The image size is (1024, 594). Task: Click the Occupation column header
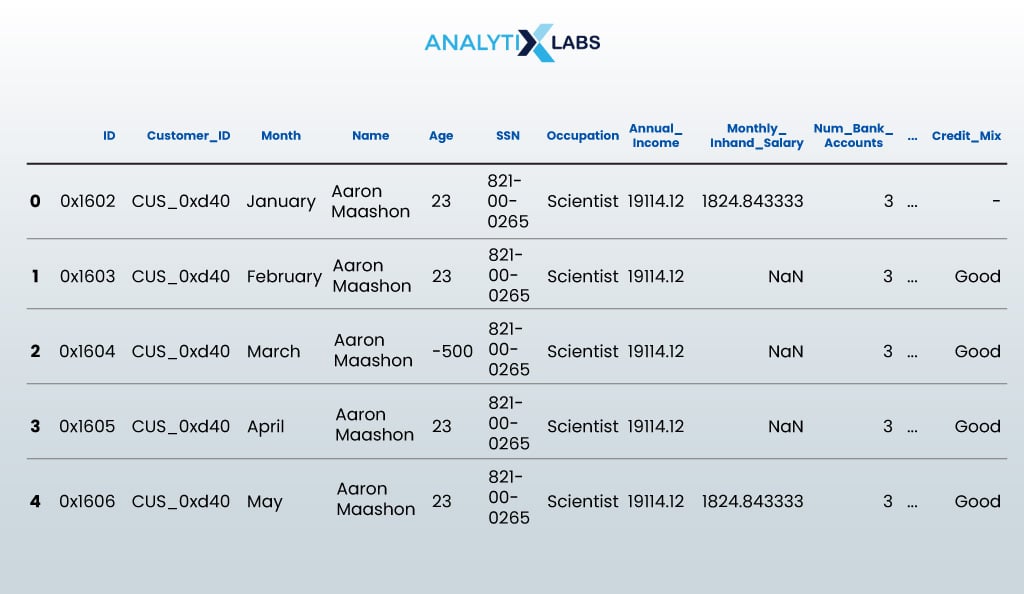pyautogui.click(x=583, y=136)
